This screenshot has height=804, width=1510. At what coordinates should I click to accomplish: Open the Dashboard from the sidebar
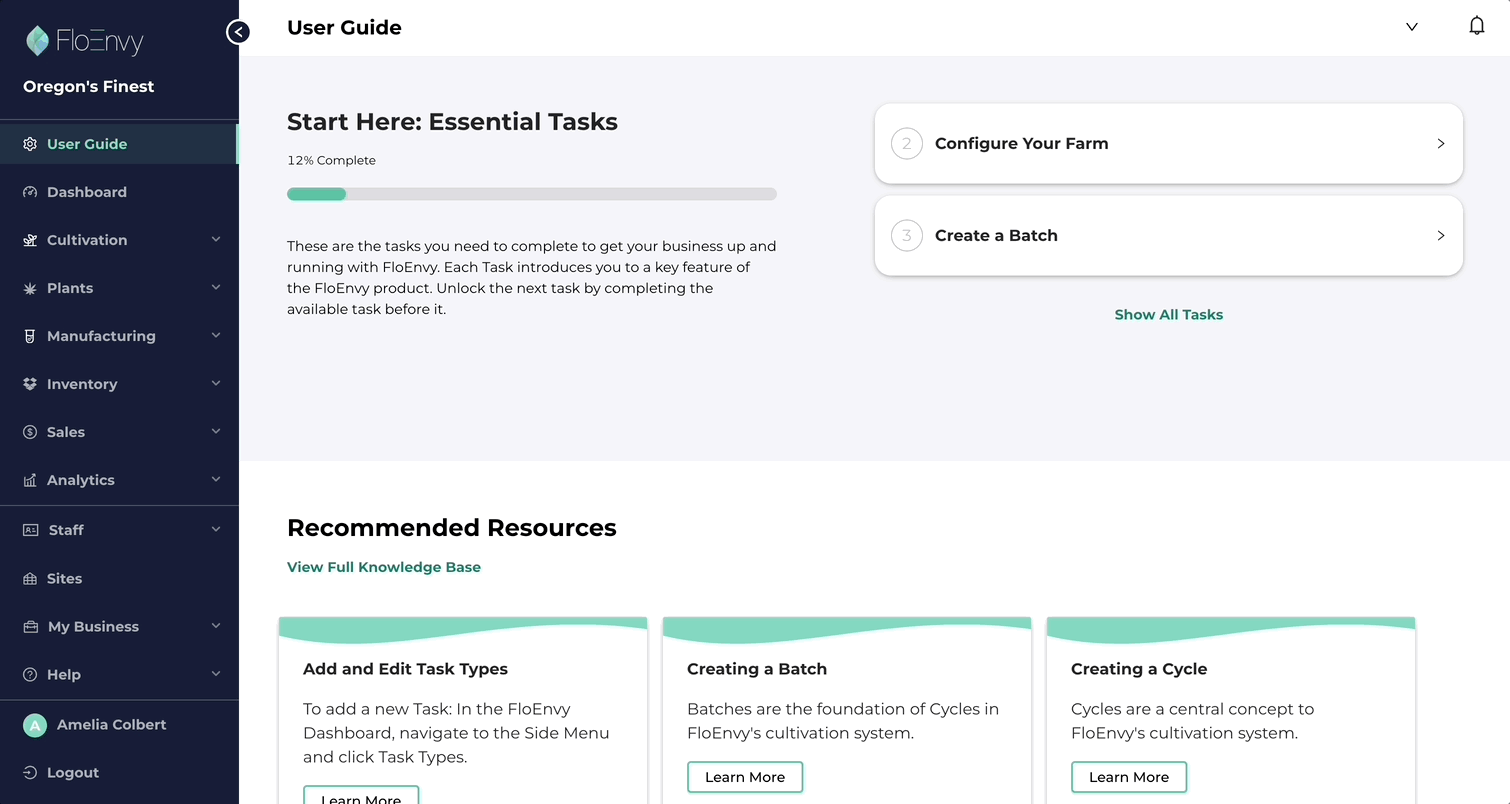click(x=87, y=191)
